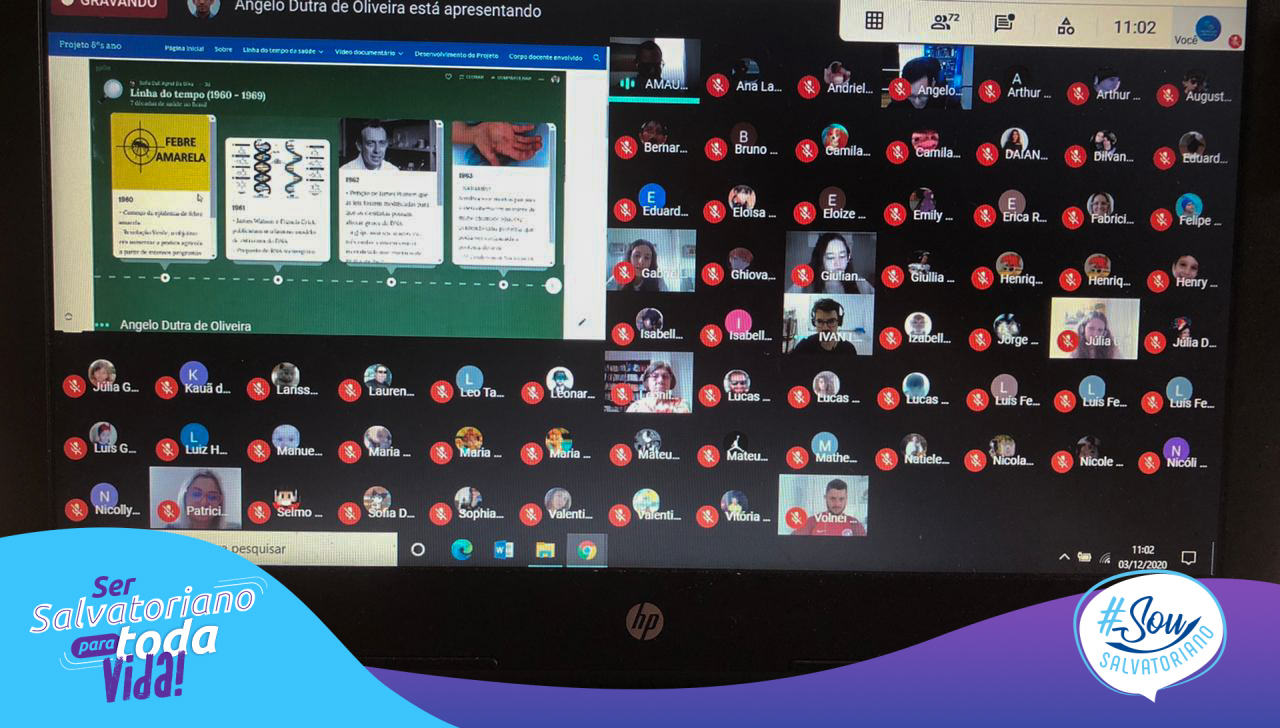
Task: Open the 'Sobre' nav item
Action: [223, 49]
